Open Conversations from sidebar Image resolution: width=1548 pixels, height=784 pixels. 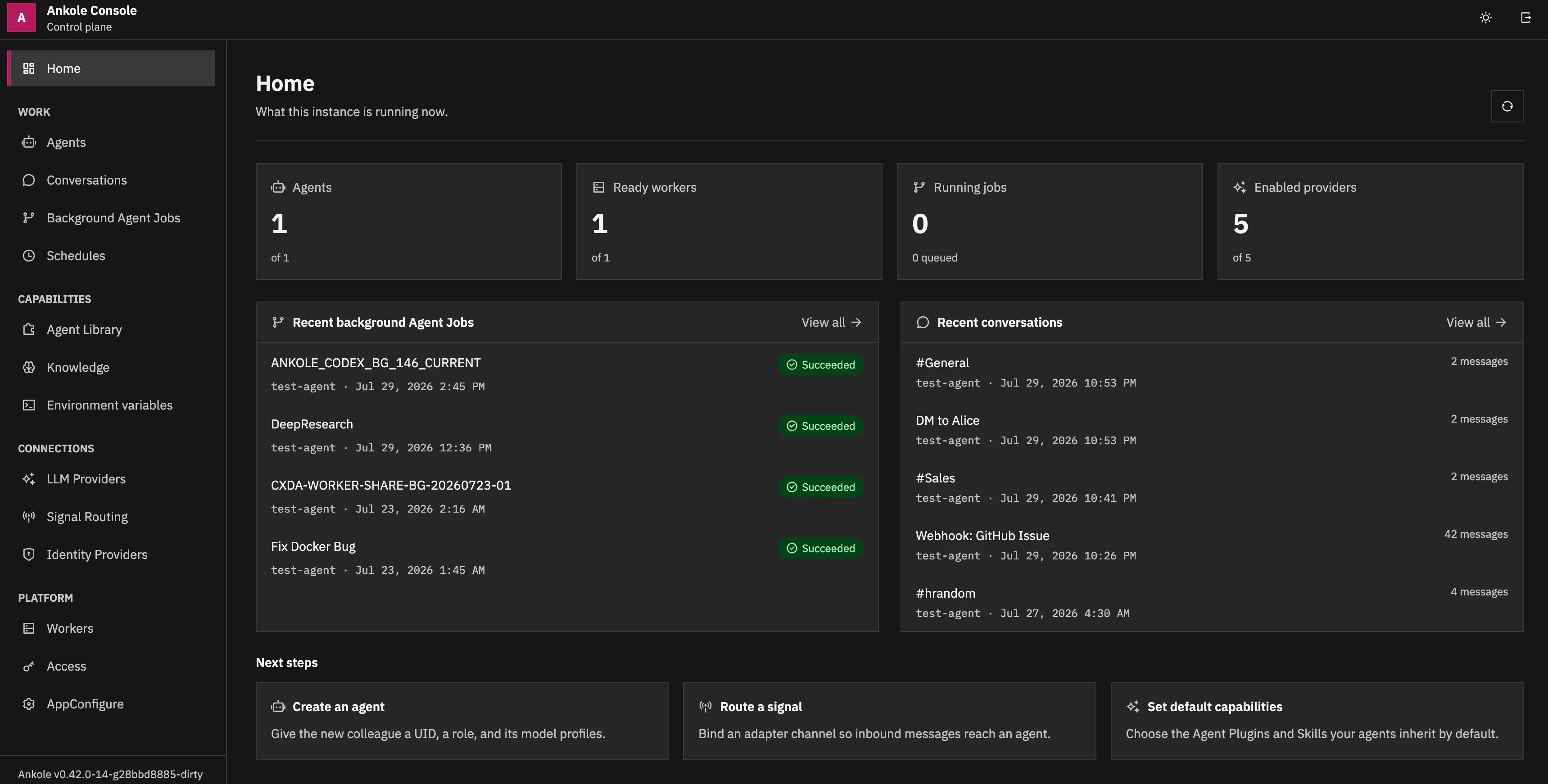pos(111,180)
